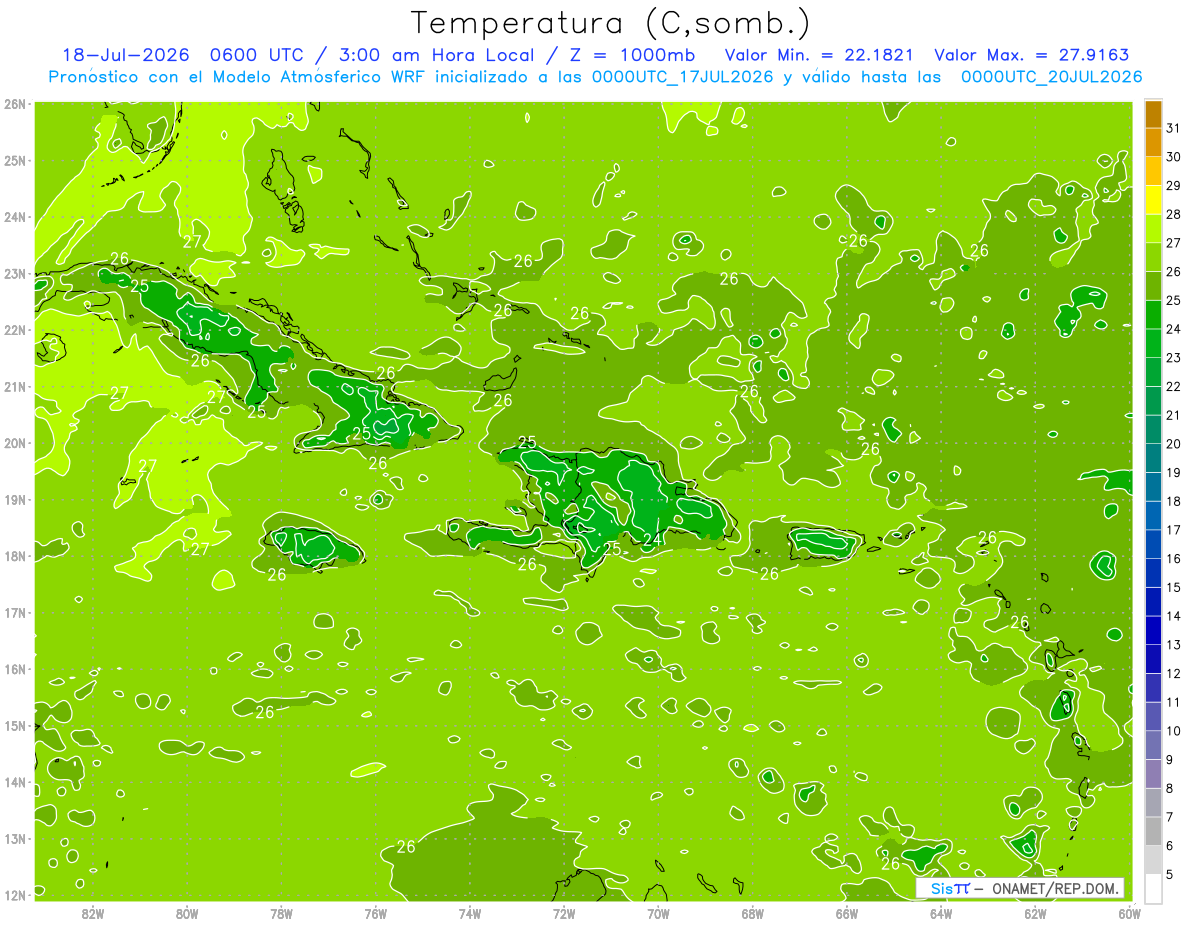Click the colorbar label 28
The image size is (1200, 927).
click(1173, 214)
